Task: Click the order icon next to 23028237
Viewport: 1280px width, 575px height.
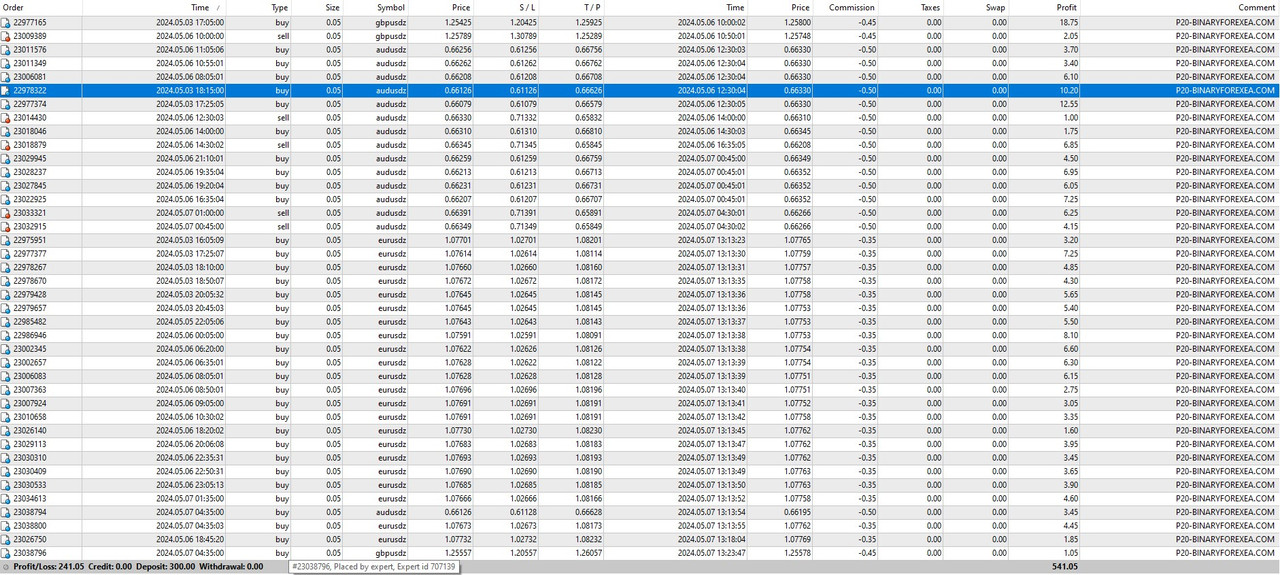Action: tap(6, 172)
